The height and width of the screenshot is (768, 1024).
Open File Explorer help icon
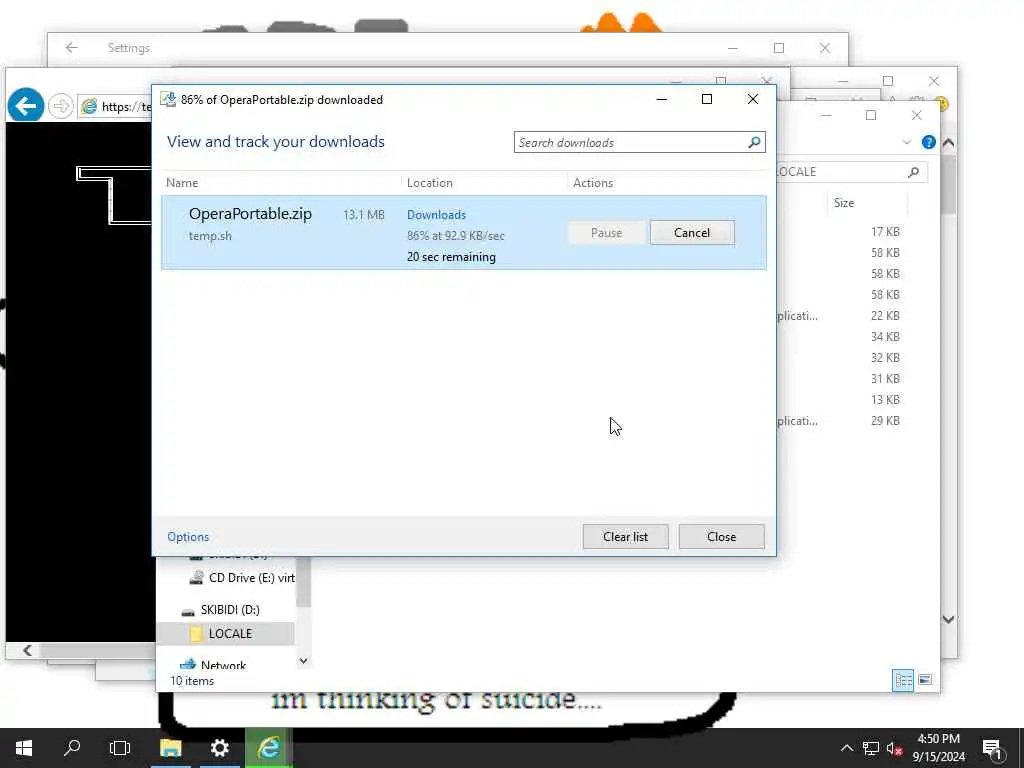(928, 142)
